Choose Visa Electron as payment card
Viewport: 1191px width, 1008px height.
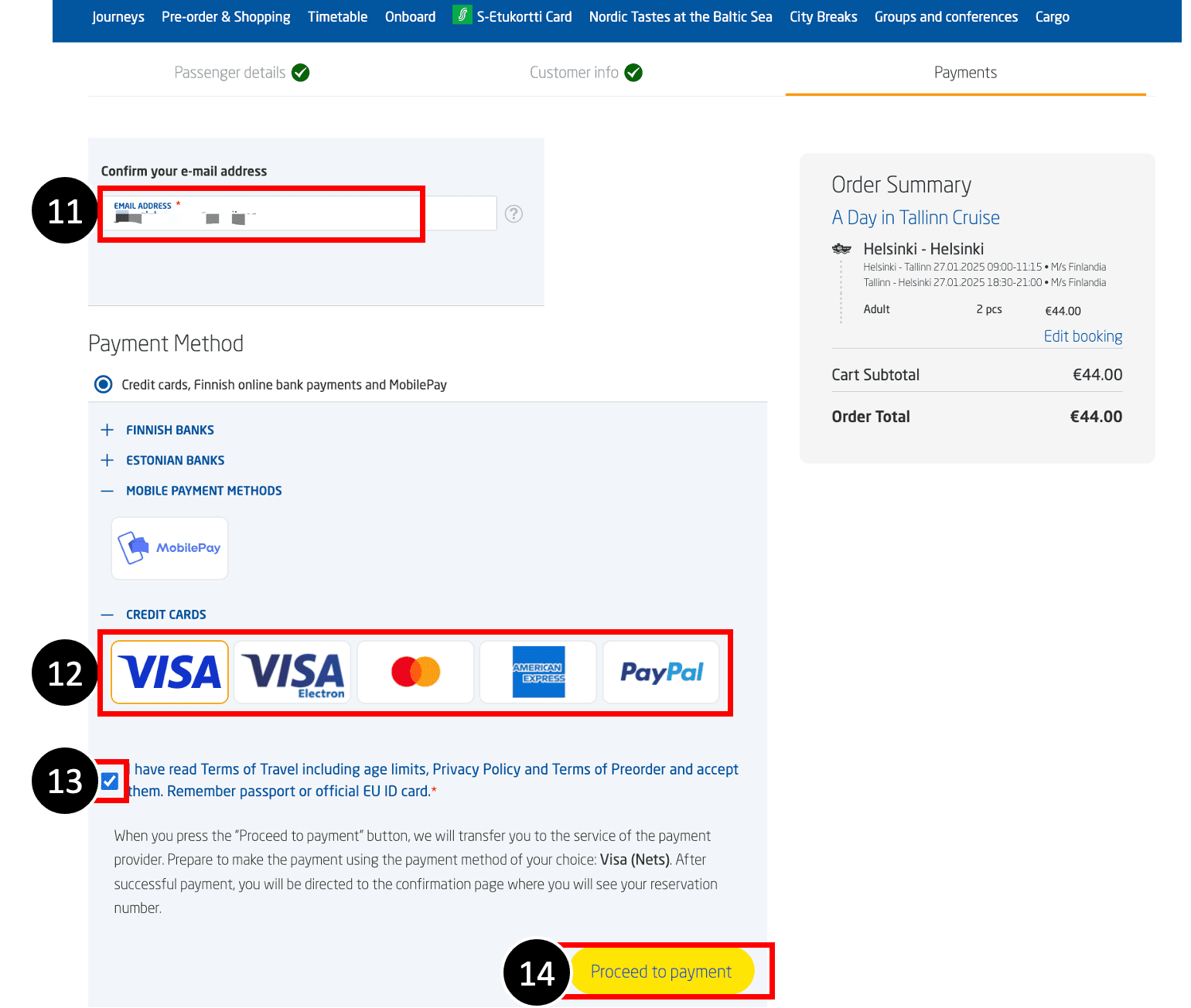292,672
